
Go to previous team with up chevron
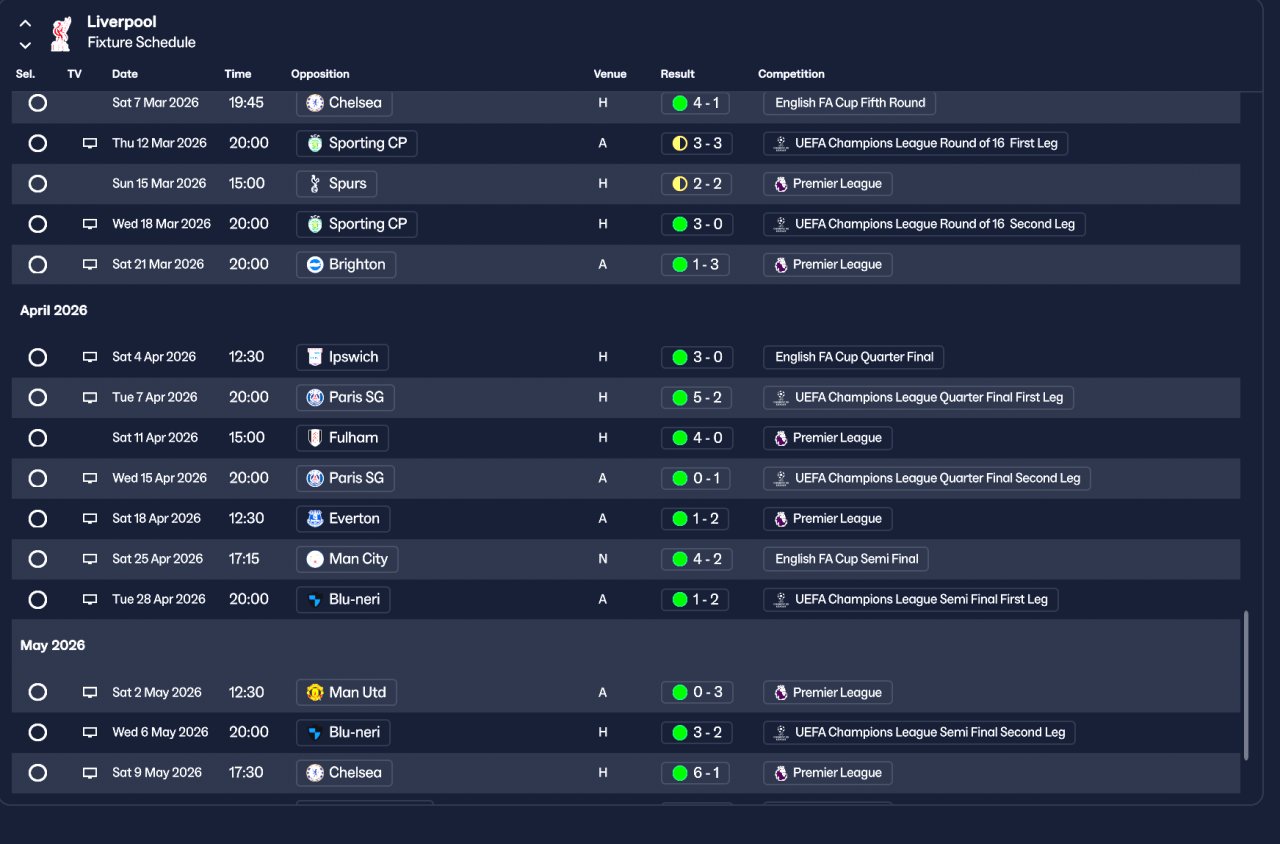pyautogui.click(x=26, y=23)
